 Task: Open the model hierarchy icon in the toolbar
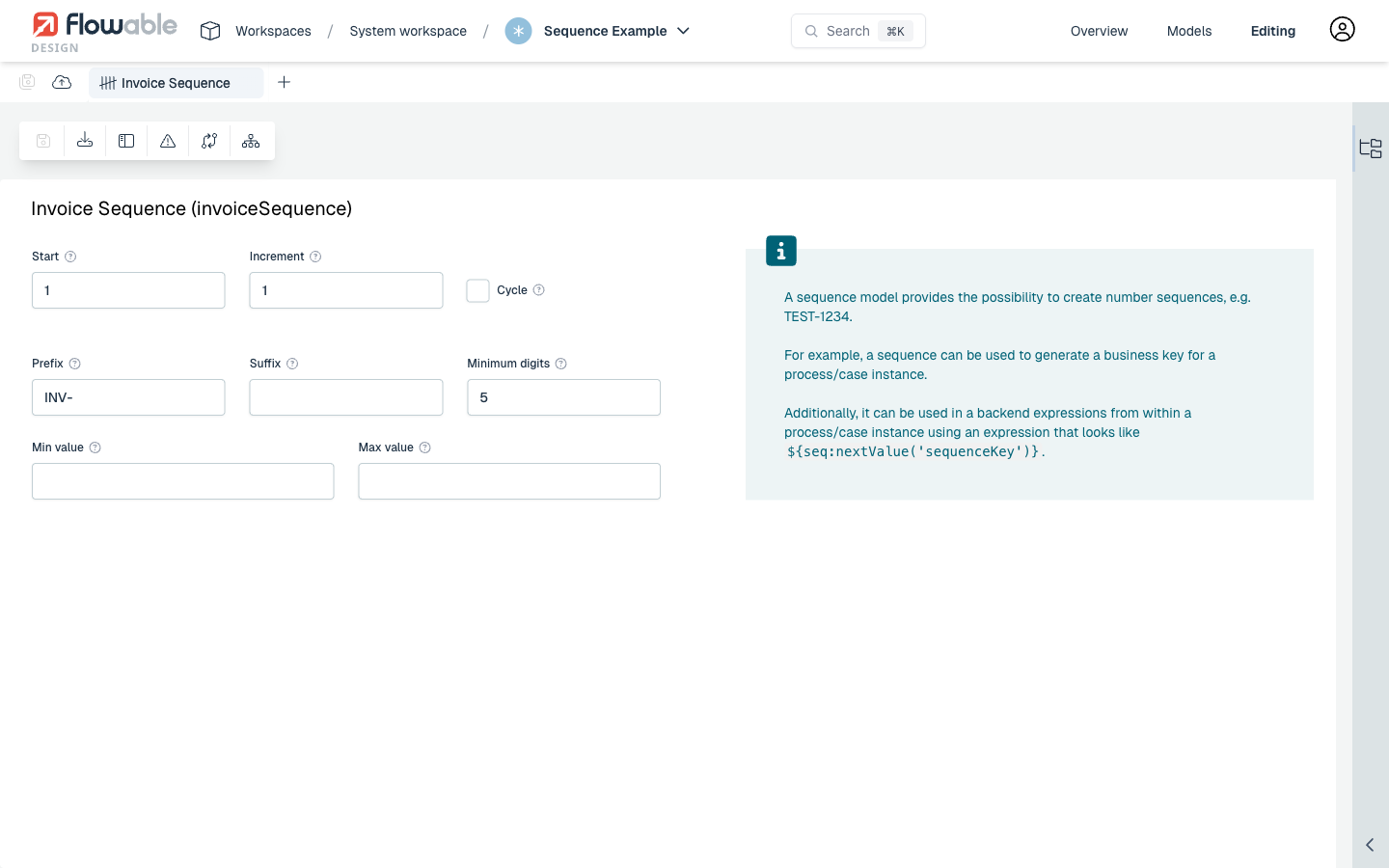pyautogui.click(x=250, y=140)
